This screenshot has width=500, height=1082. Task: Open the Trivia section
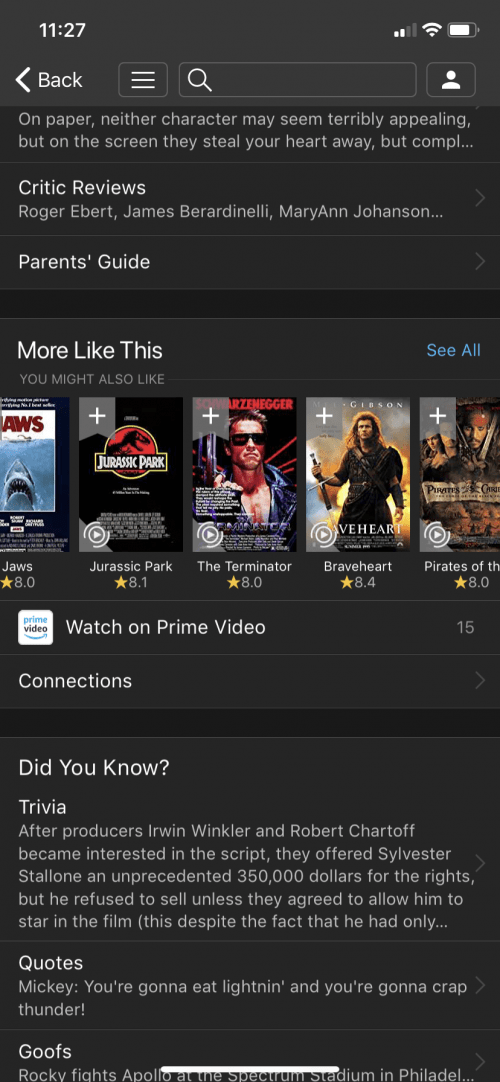coord(250,864)
